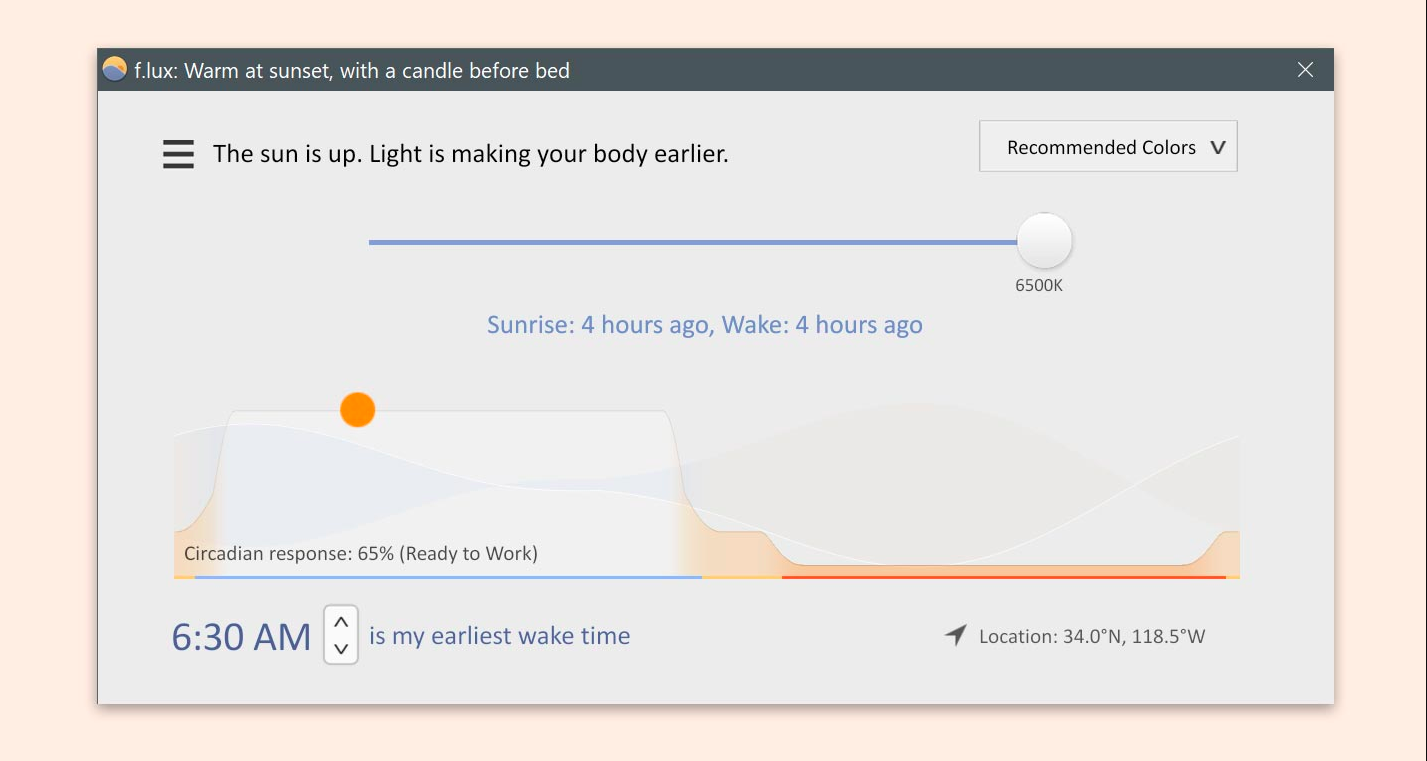Click the 6:30 AM wake time value

[241, 637]
